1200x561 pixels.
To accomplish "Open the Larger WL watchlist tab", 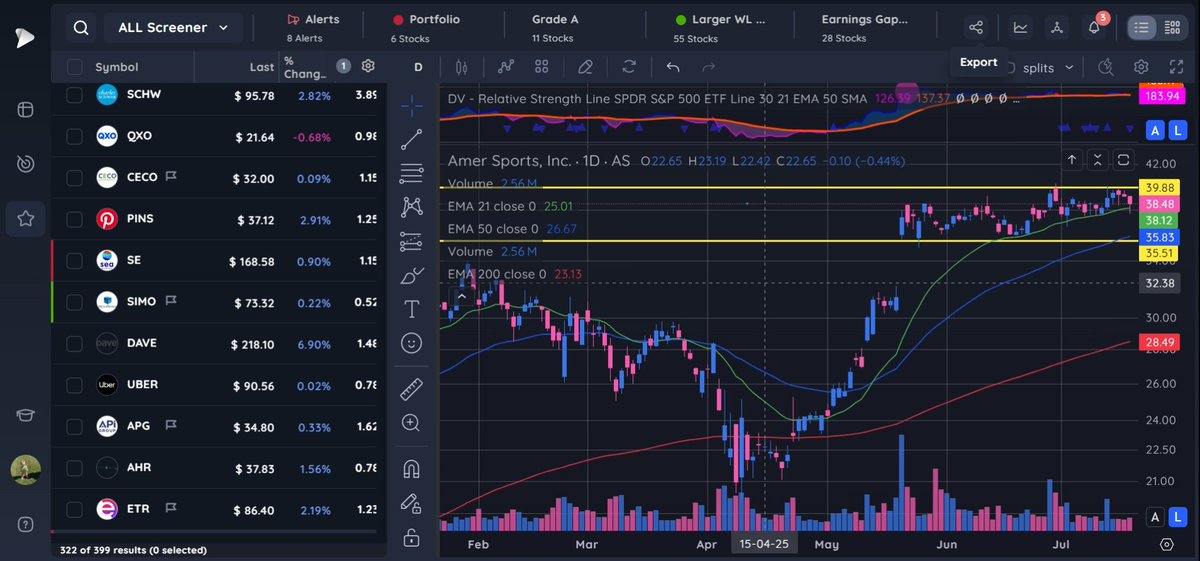I will (x=721, y=28).
